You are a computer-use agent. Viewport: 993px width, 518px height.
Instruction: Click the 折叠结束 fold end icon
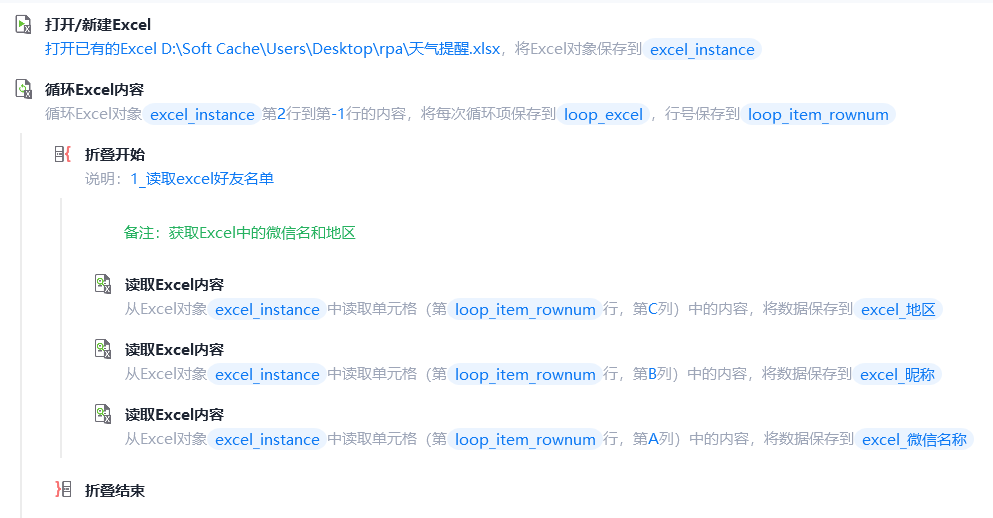[x=63, y=489]
